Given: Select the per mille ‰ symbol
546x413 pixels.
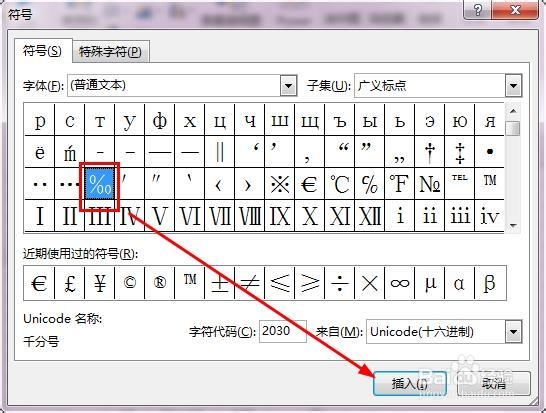Looking at the screenshot, I should [100, 184].
